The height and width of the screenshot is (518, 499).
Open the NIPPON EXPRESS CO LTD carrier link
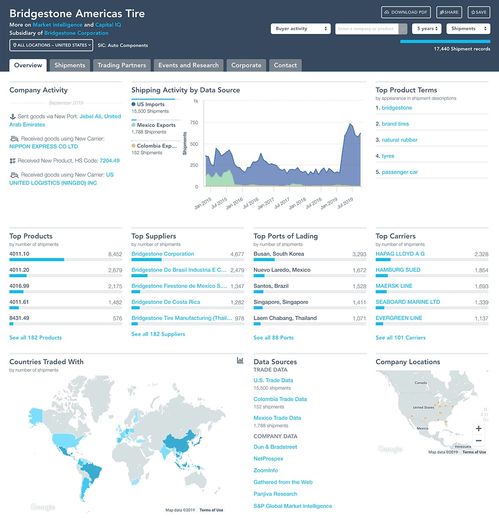tap(44, 147)
